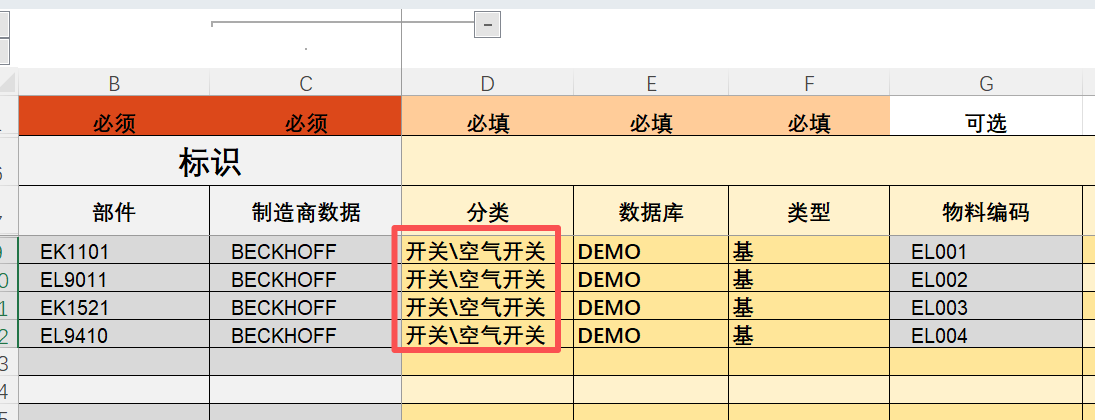Select column F header
The height and width of the screenshot is (420, 1095).
click(808, 82)
